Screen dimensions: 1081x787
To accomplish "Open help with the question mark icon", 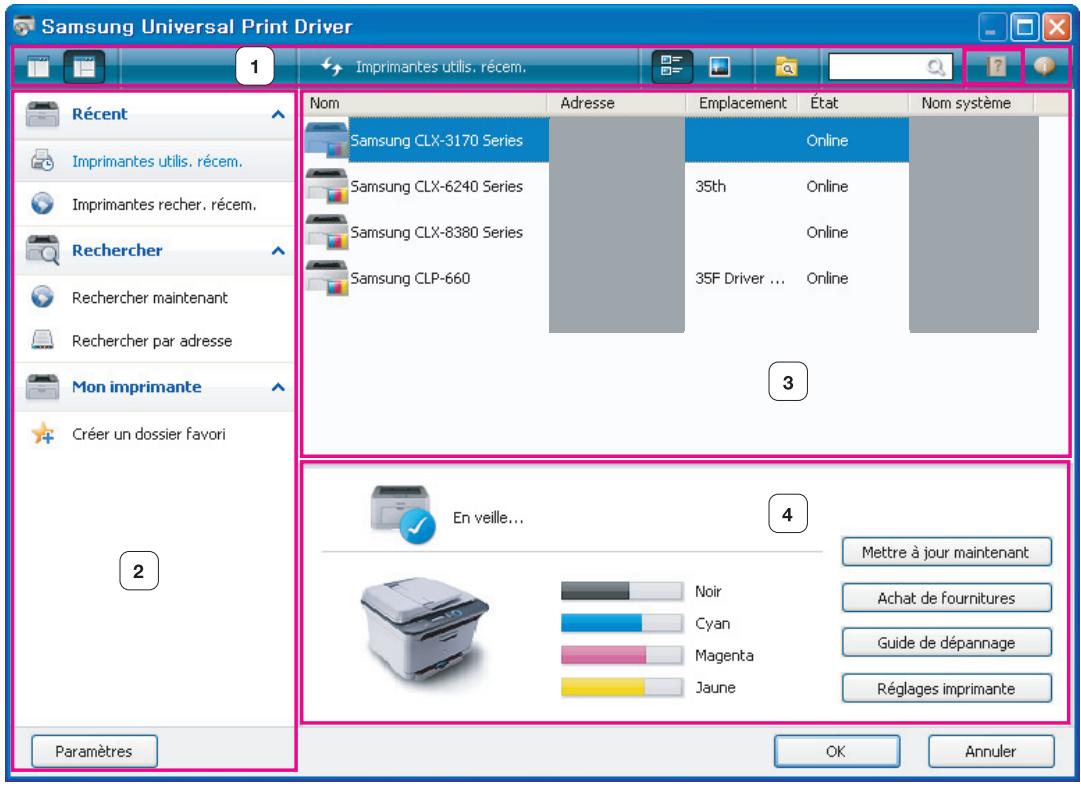I will 996,67.
